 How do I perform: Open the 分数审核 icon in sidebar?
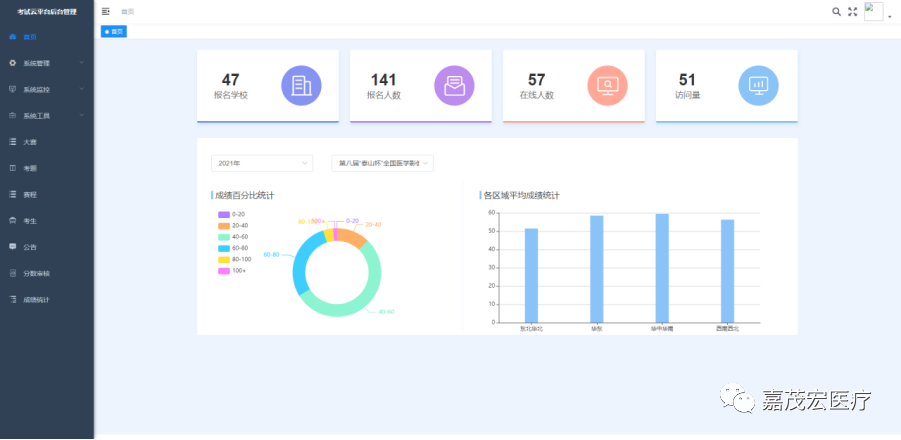click(13, 273)
